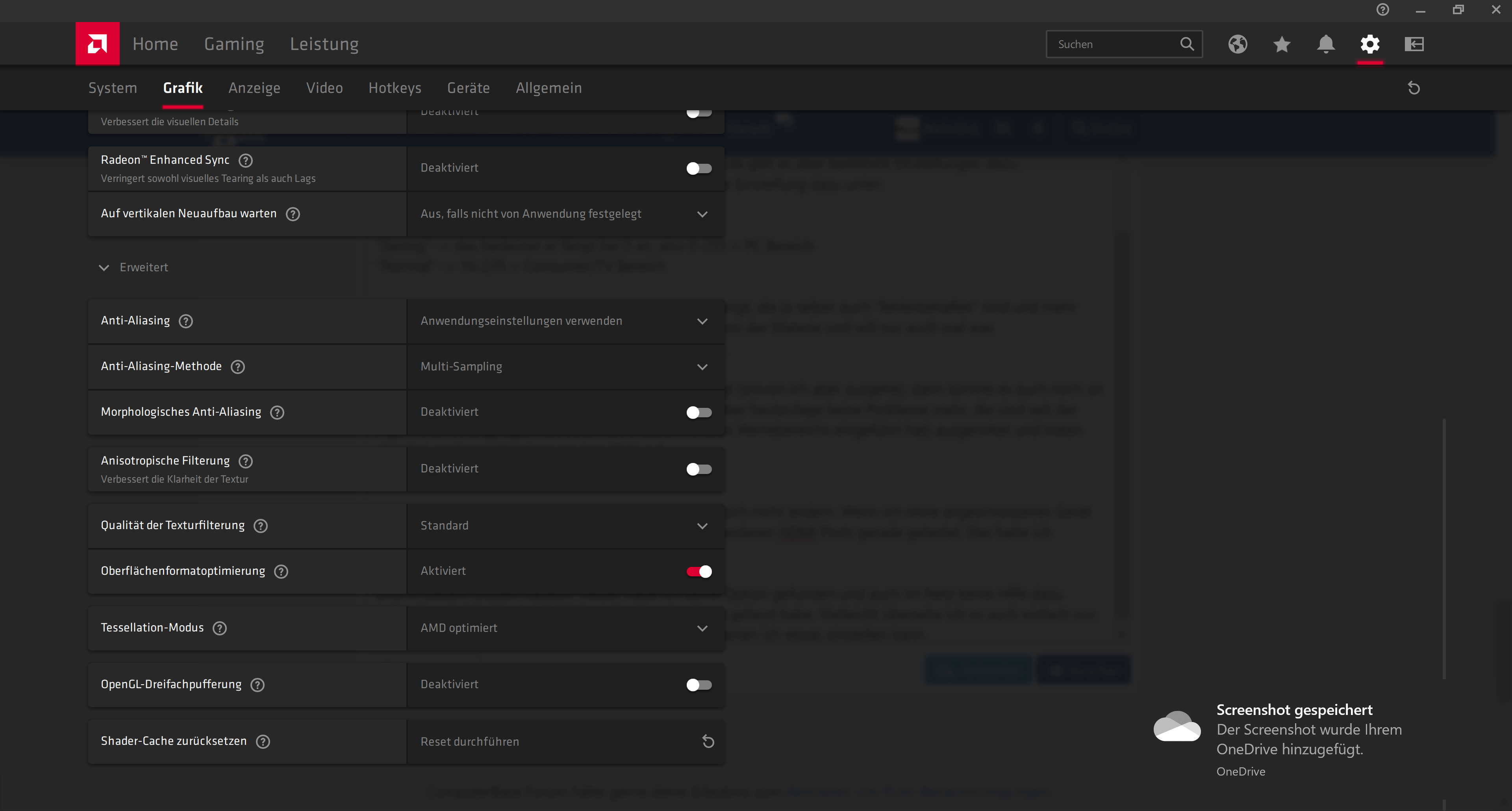Screen dimensions: 1512x811
Task: Click the settings gear icon
Action: pyautogui.click(x=1370, y=44)
